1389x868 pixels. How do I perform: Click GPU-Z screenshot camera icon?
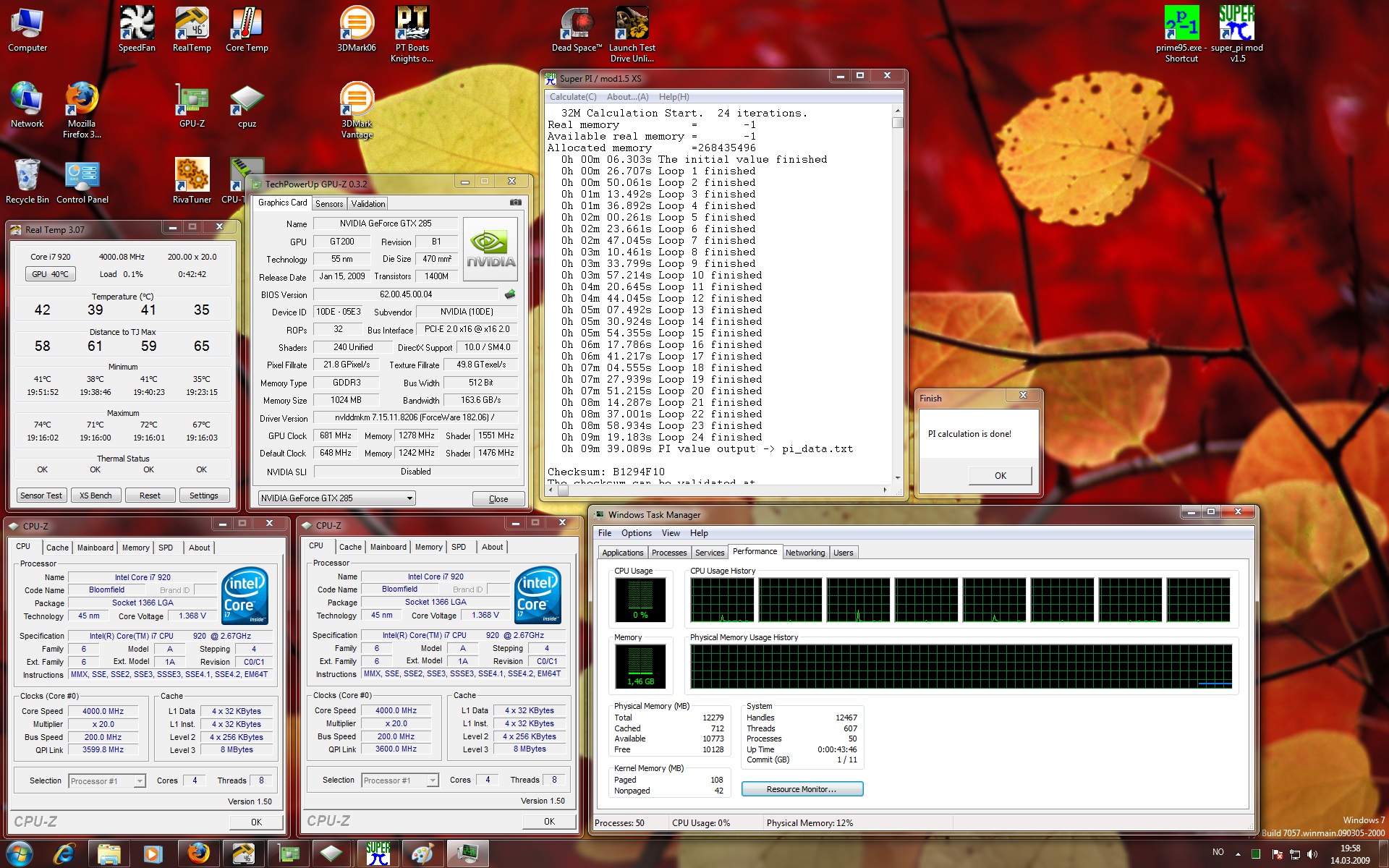click(515, 203)
